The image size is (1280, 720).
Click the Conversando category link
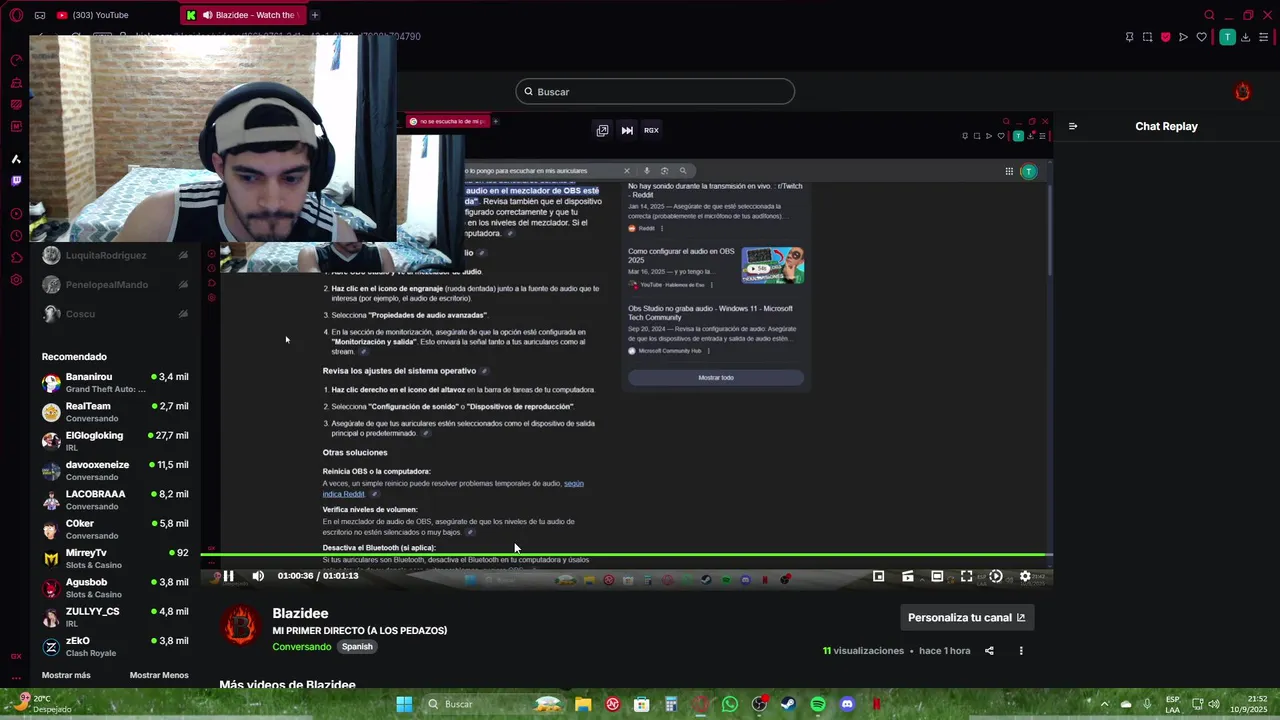coord(301,647)
